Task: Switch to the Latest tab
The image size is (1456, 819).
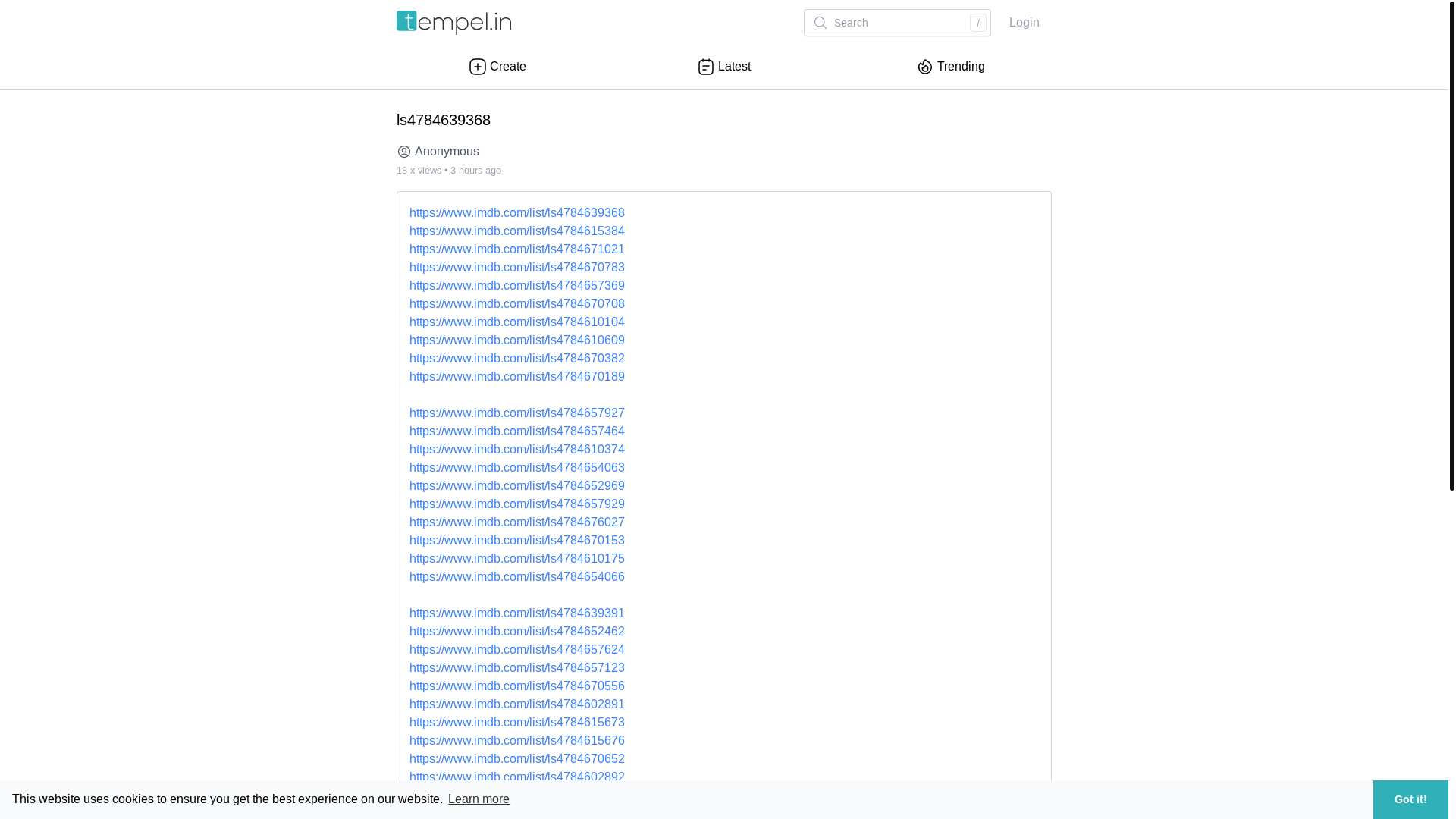Action: point(724,67)
